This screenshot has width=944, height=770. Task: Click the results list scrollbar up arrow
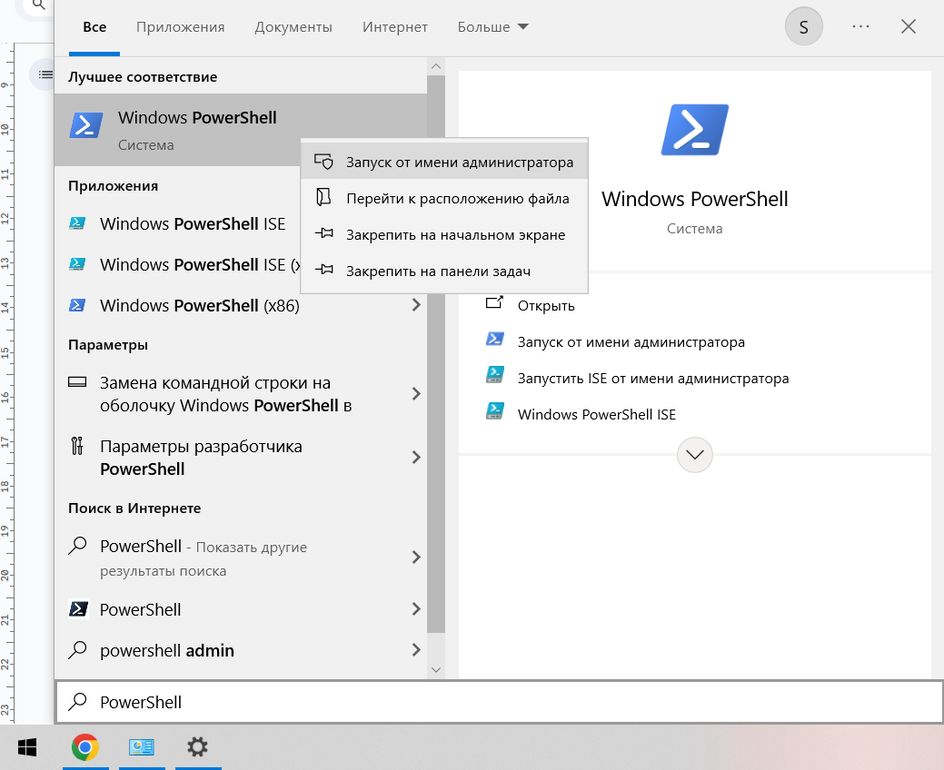pos(436,66)
